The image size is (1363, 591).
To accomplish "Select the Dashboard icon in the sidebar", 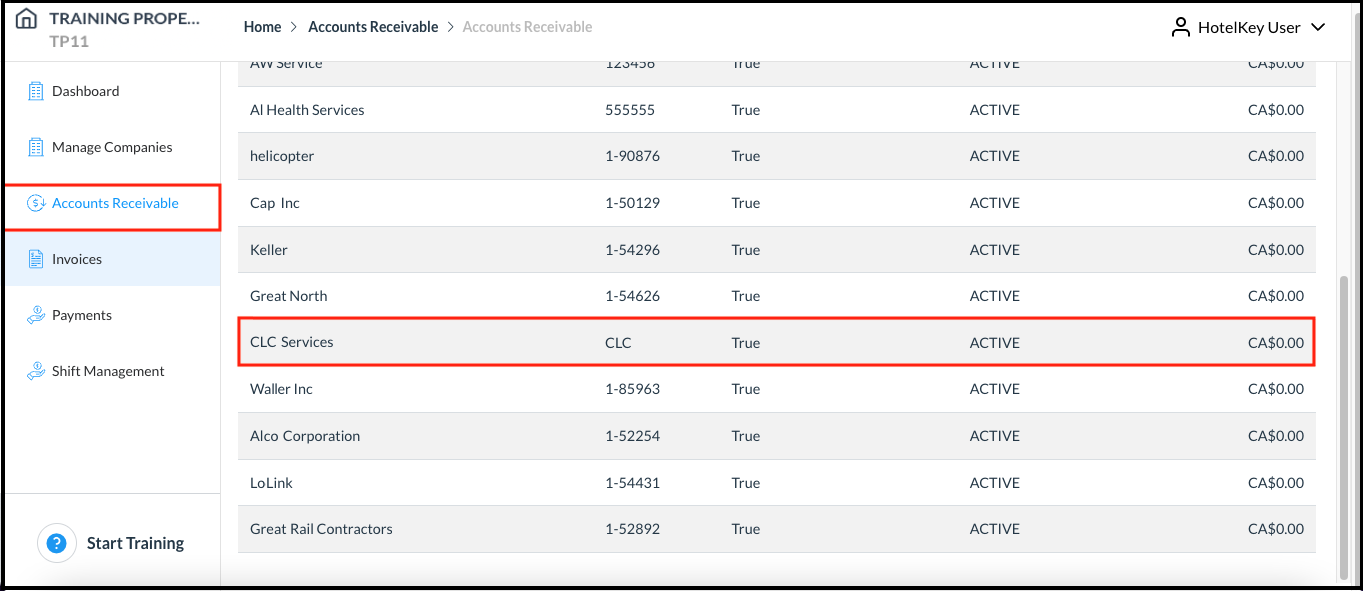I will coord(37,91).
